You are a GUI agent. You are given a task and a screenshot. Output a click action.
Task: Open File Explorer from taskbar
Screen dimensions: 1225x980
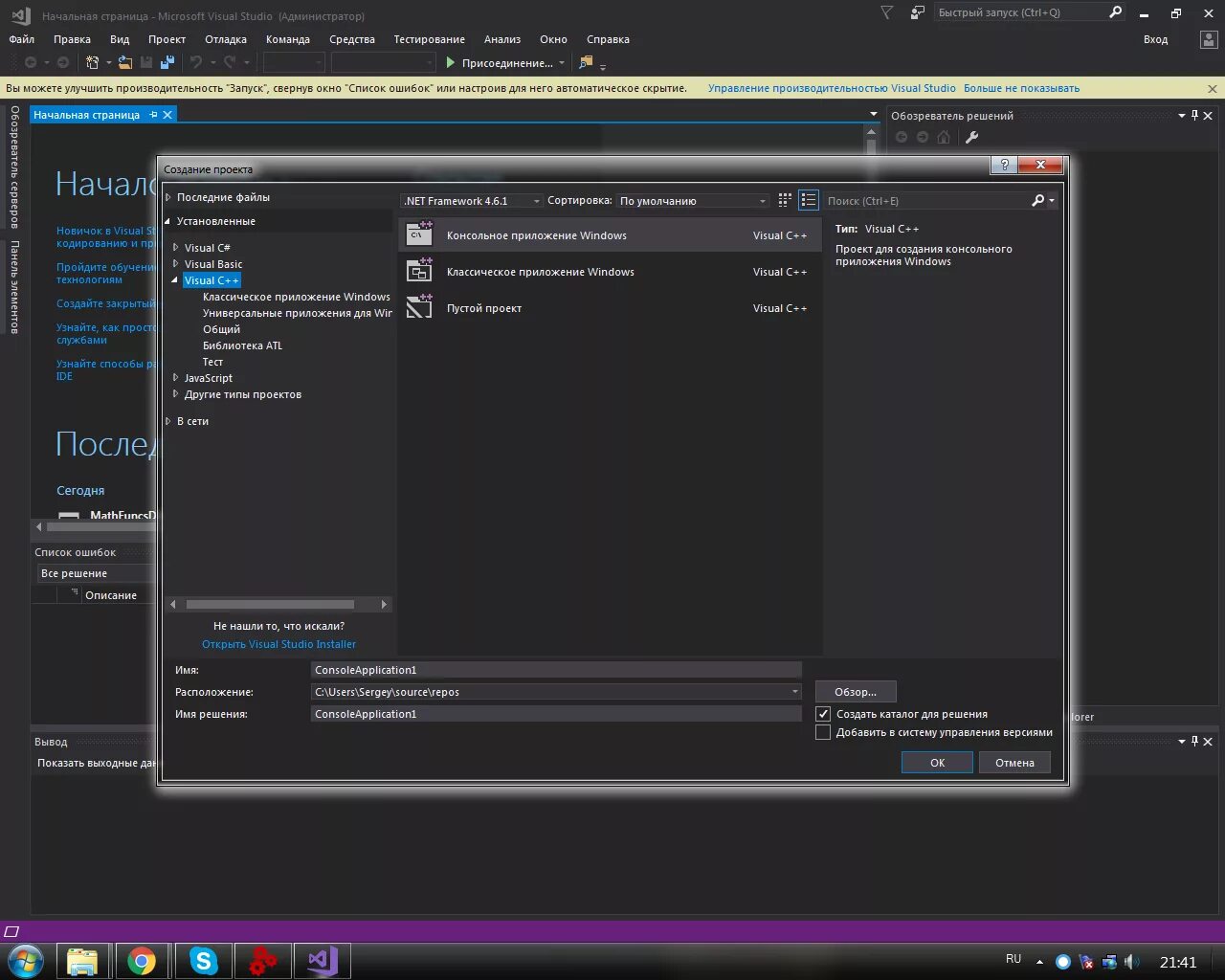82,961
